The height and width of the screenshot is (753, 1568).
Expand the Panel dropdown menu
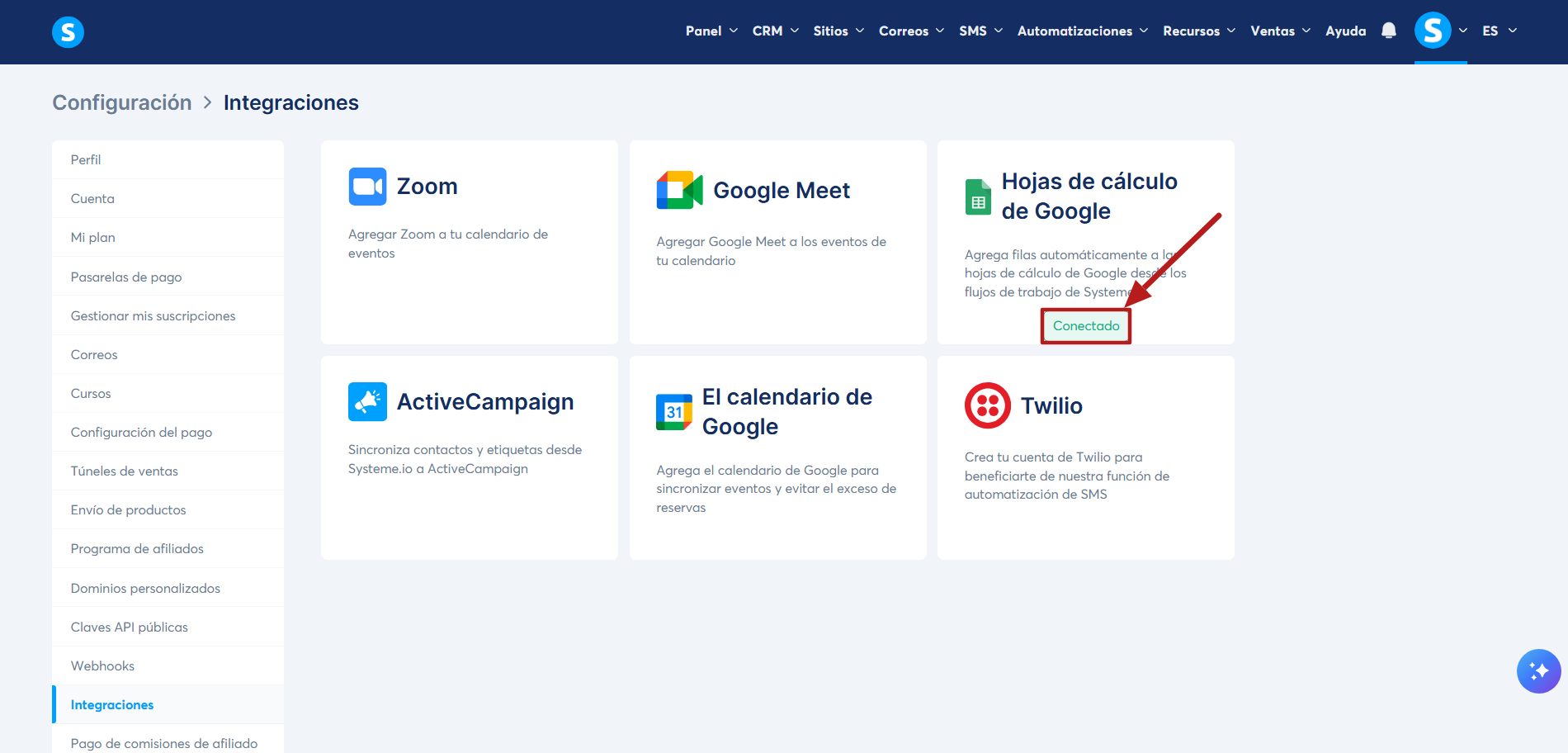coord(711,31)
